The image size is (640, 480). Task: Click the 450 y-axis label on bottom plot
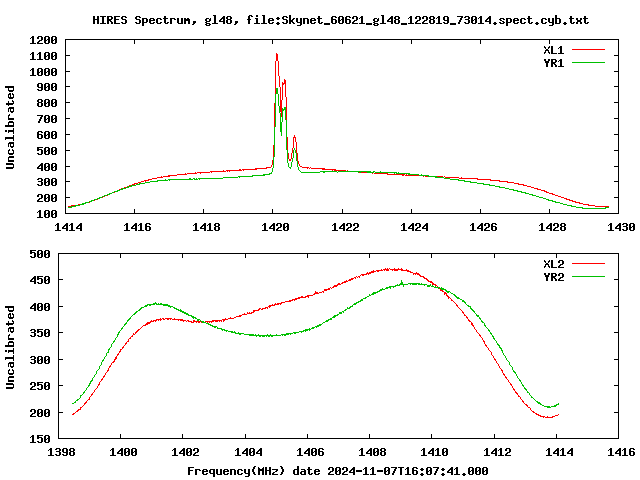[x=40, y=280]
